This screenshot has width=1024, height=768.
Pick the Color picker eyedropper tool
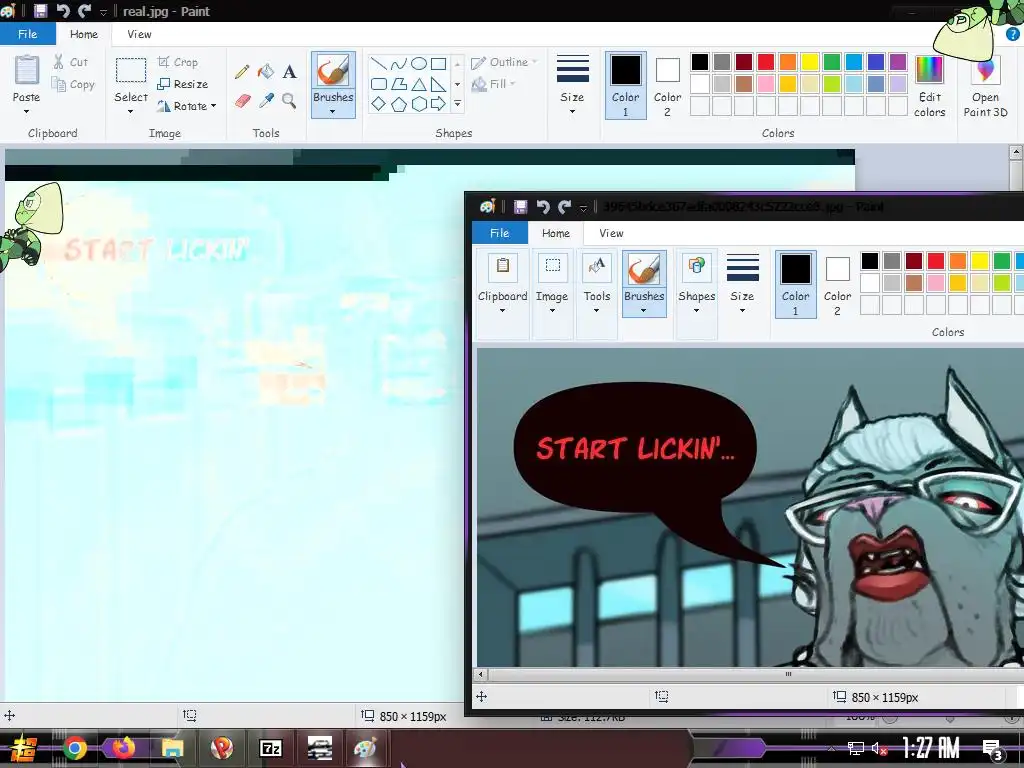[x=266, y=101]
